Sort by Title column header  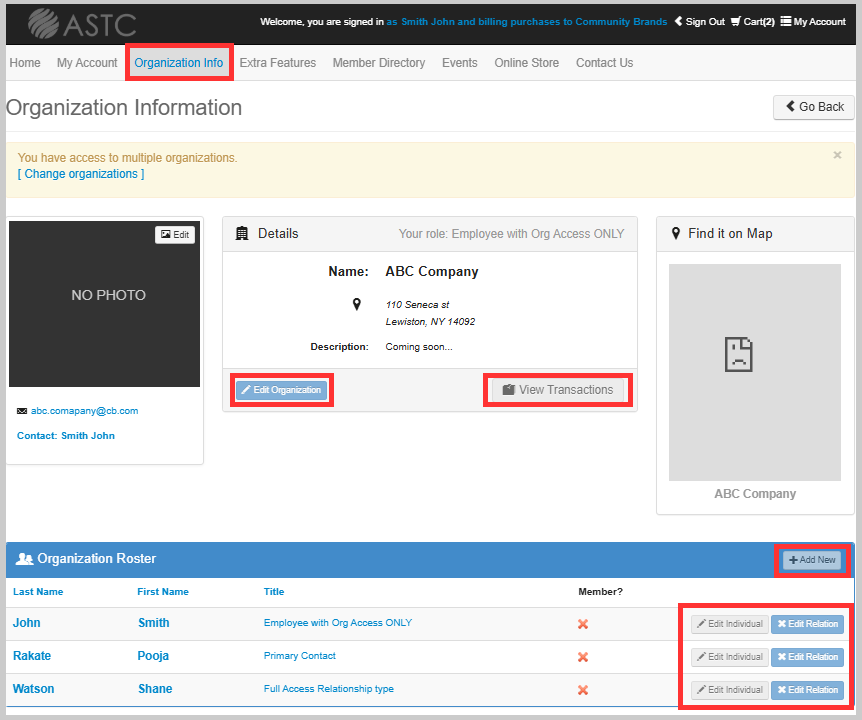click(274, 591)
